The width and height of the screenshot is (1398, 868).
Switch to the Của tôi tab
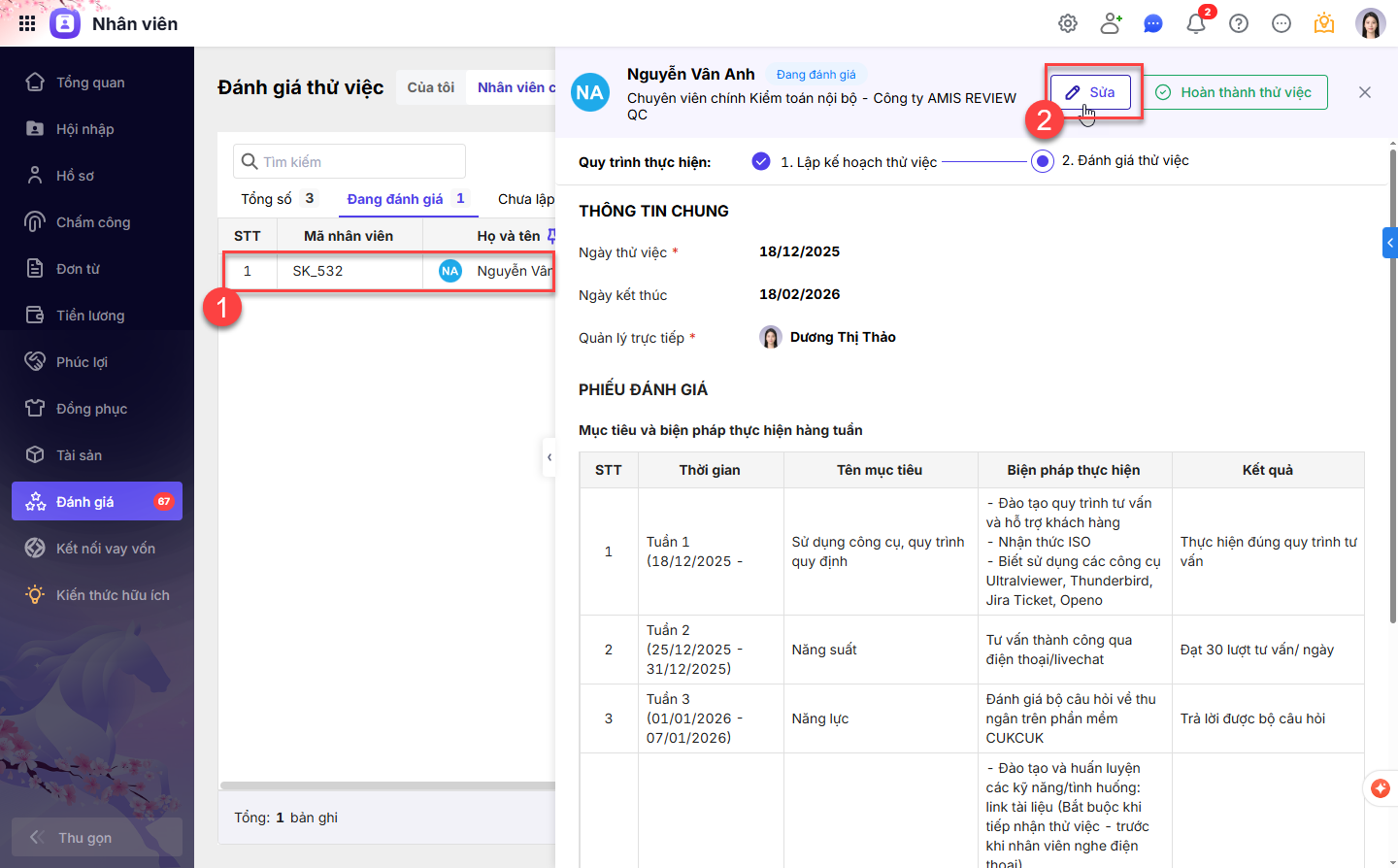point(430,87)
